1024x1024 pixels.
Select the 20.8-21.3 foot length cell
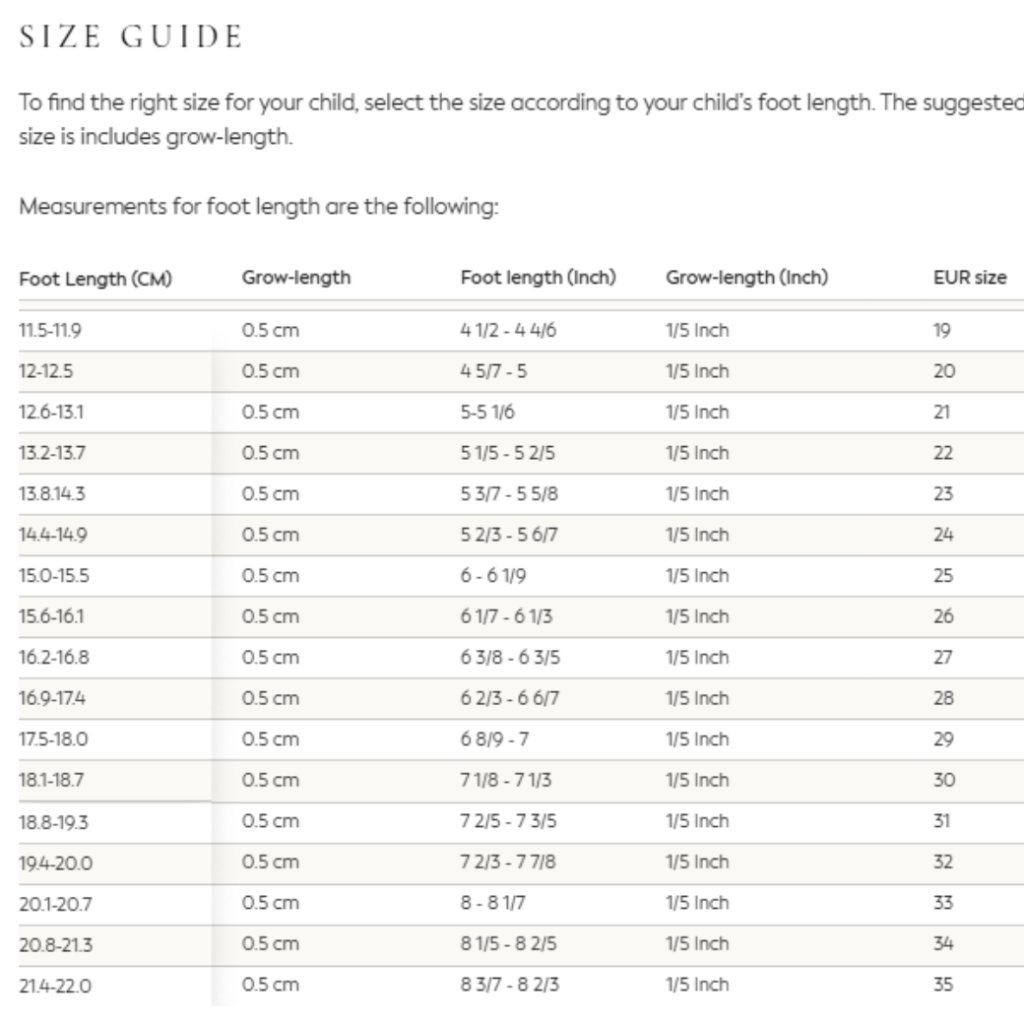[56, 945]
